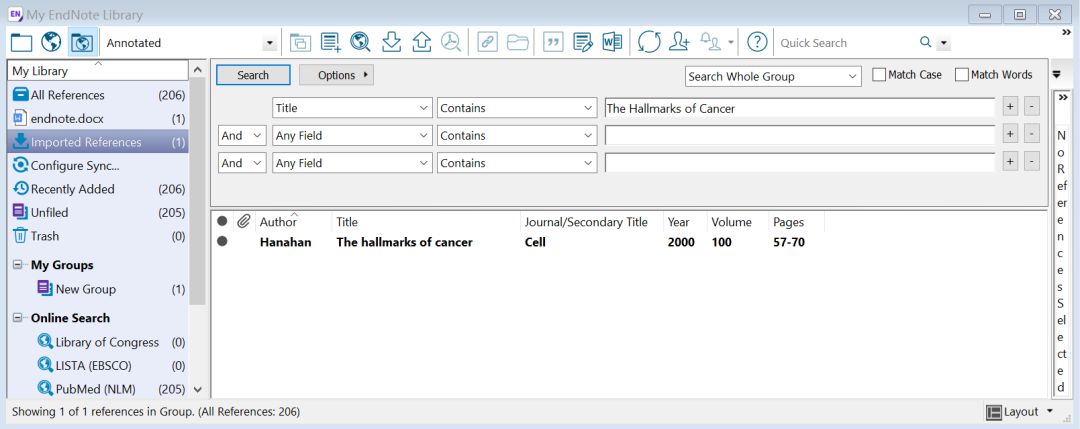Select New Group under My Groups

(x=98, y=289)
